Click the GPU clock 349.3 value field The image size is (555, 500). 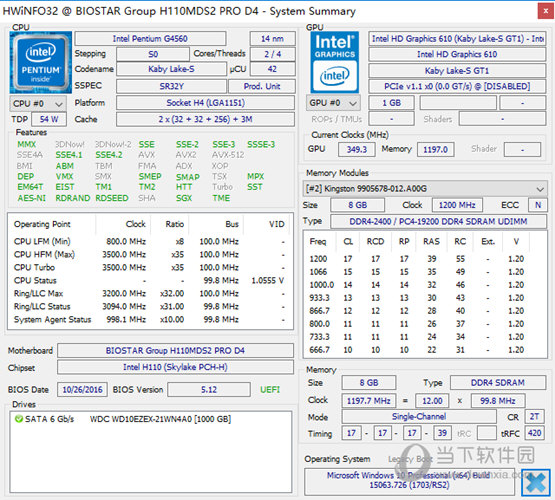[x=356, y=149]
